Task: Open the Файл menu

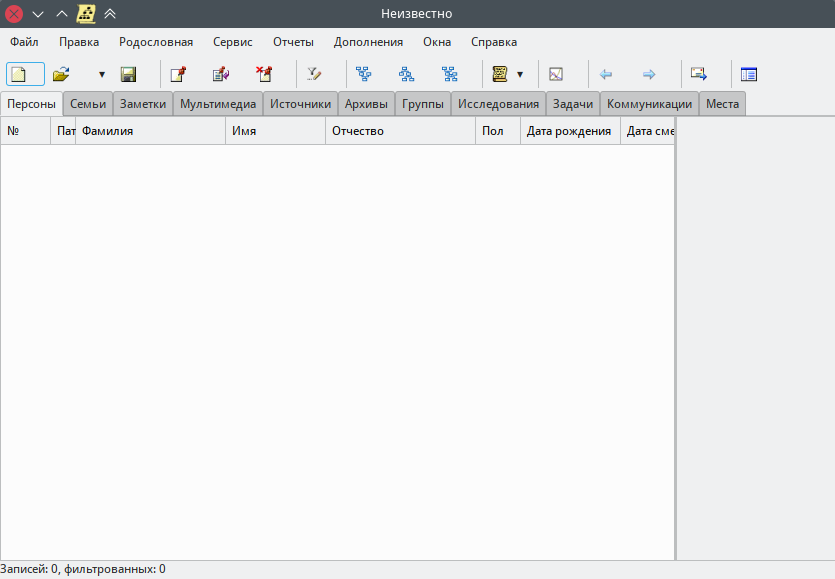Action: [x=24, y=42]
